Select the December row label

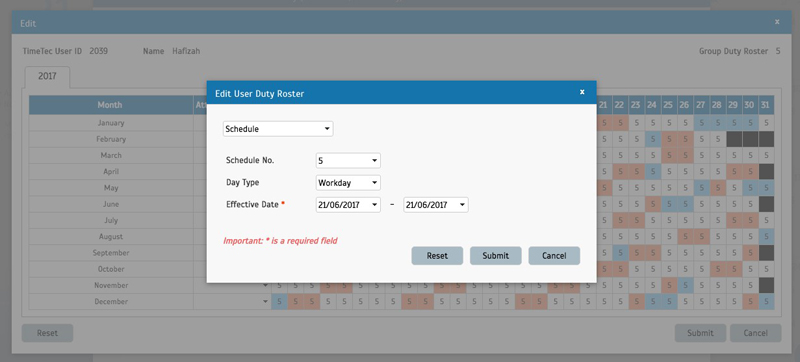tap(111, 302)
